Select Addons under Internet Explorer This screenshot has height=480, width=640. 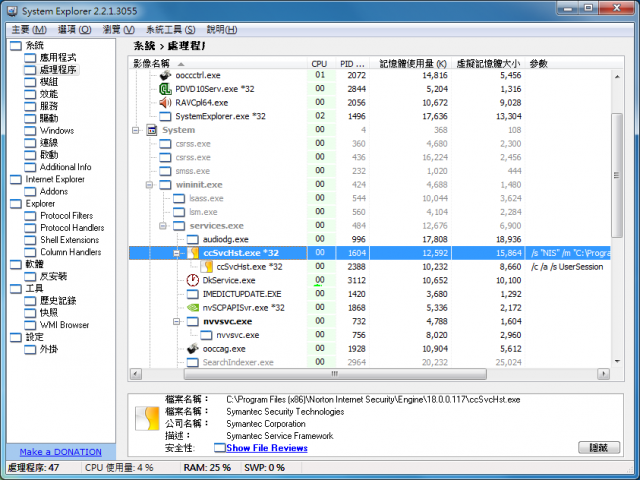pos(53,191)
